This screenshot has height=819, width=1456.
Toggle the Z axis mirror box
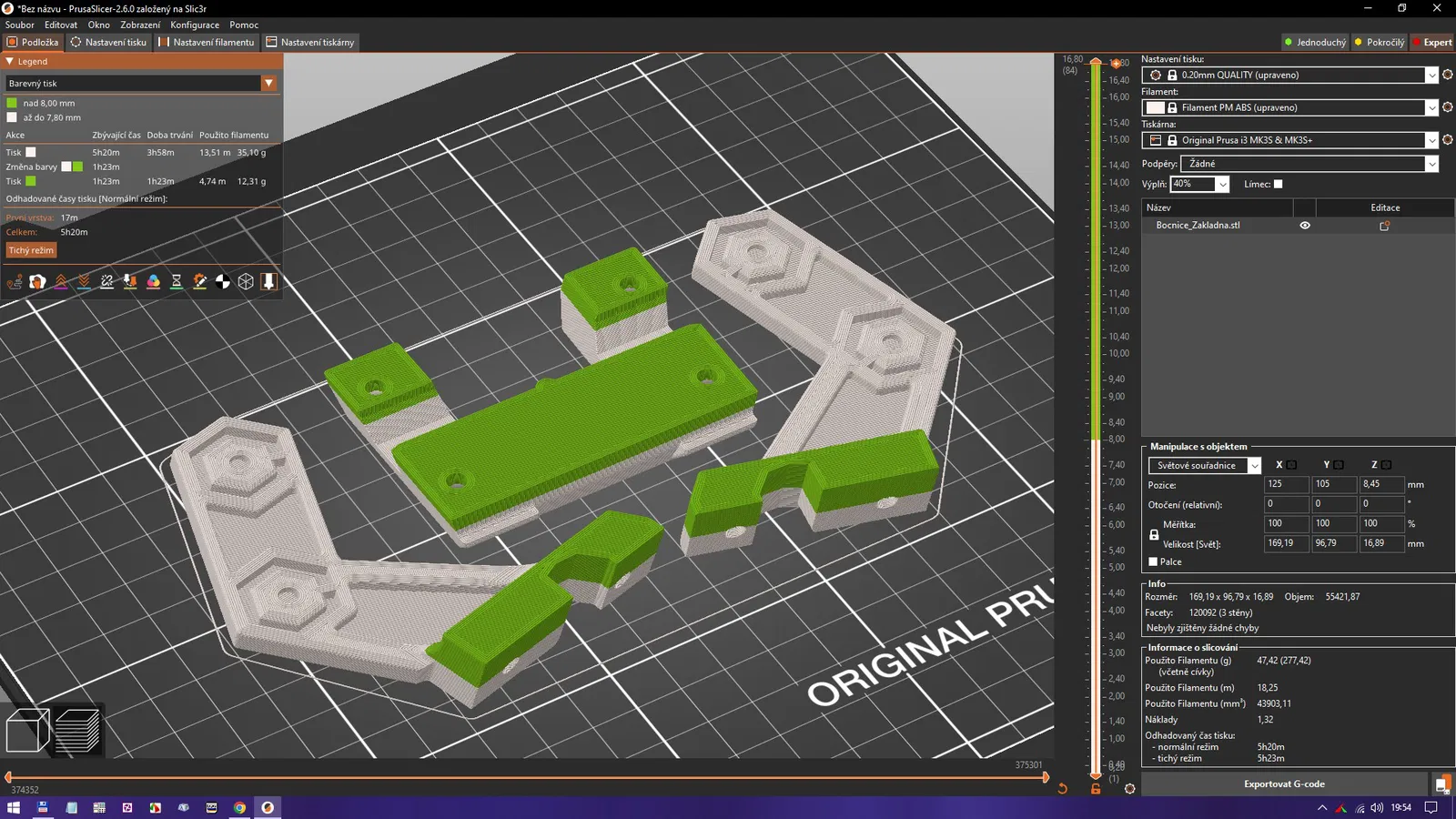tap(1386, 464)
